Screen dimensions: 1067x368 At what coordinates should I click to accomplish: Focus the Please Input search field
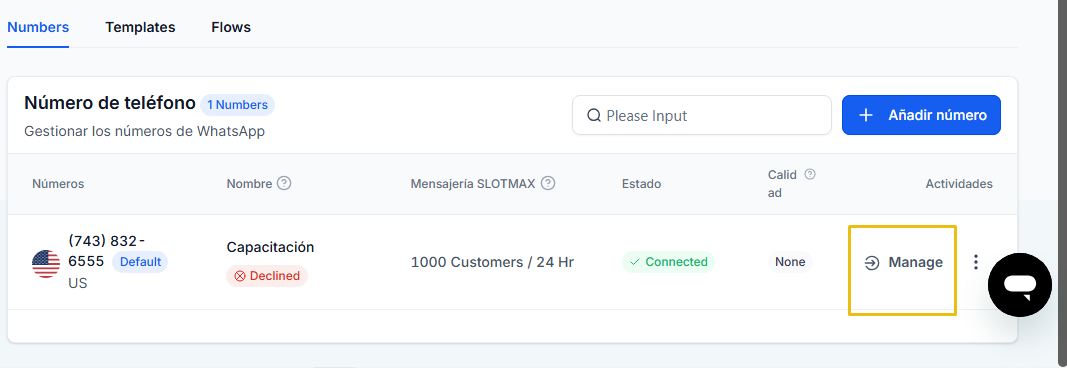[702, 115]
